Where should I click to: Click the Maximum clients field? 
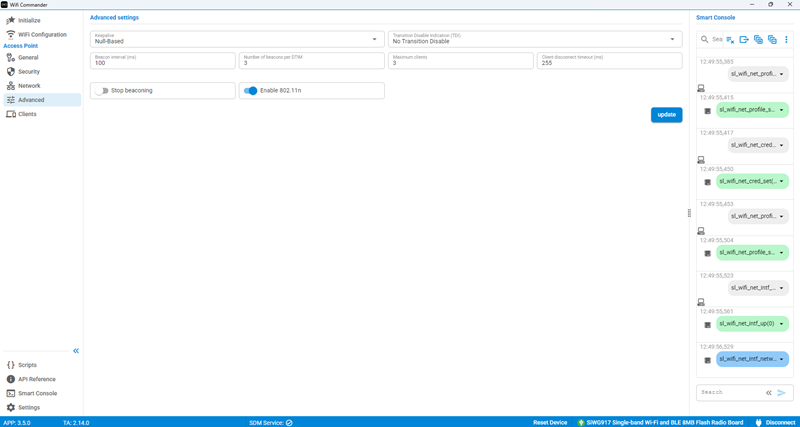click(x=461, y=61)
